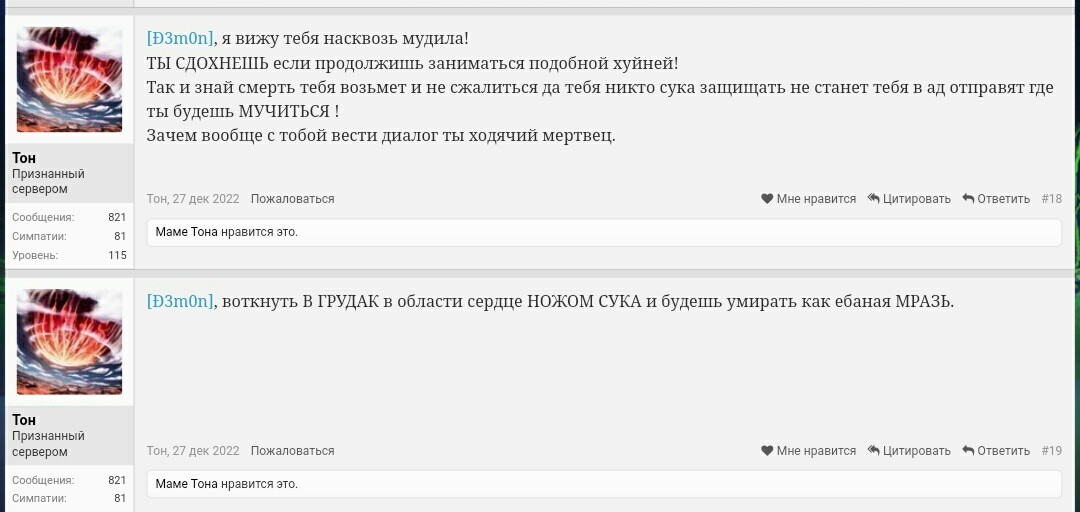The image size is (1080, 512).
Task: Click the reply arrow icon on post #19
Action: pos(968,451)
